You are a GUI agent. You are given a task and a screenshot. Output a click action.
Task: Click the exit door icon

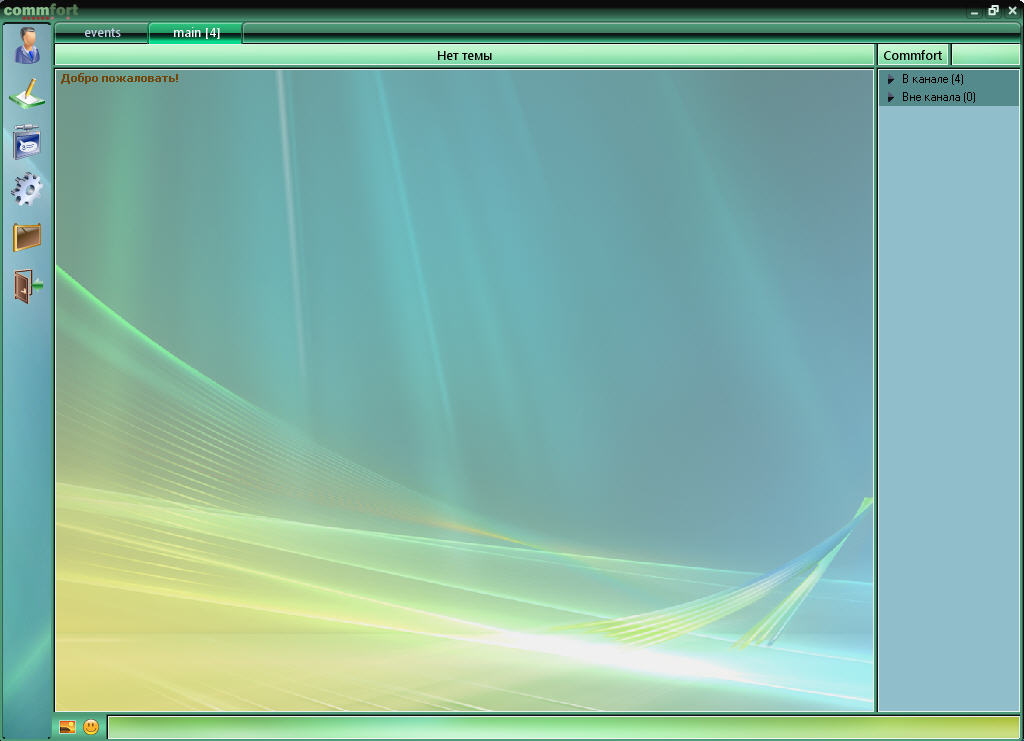point(27,286)
